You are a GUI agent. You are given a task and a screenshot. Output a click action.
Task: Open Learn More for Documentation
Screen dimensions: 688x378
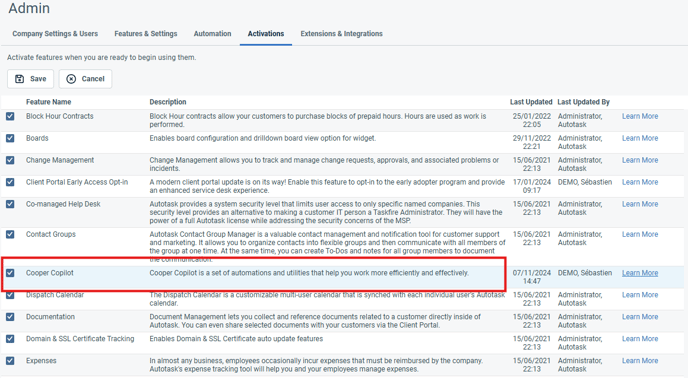coord(640,317)
